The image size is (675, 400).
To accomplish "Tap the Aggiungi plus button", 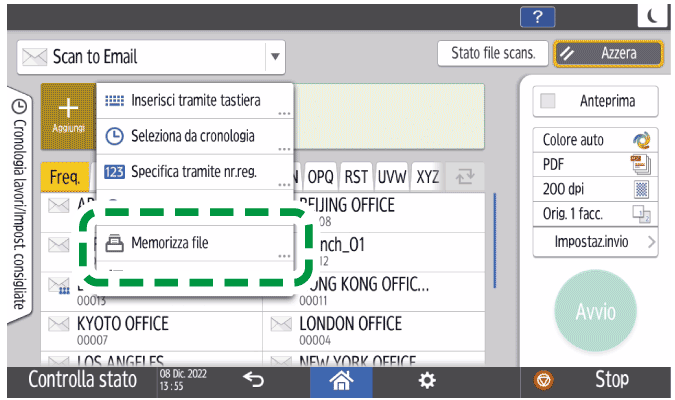I will pos(68,116).
